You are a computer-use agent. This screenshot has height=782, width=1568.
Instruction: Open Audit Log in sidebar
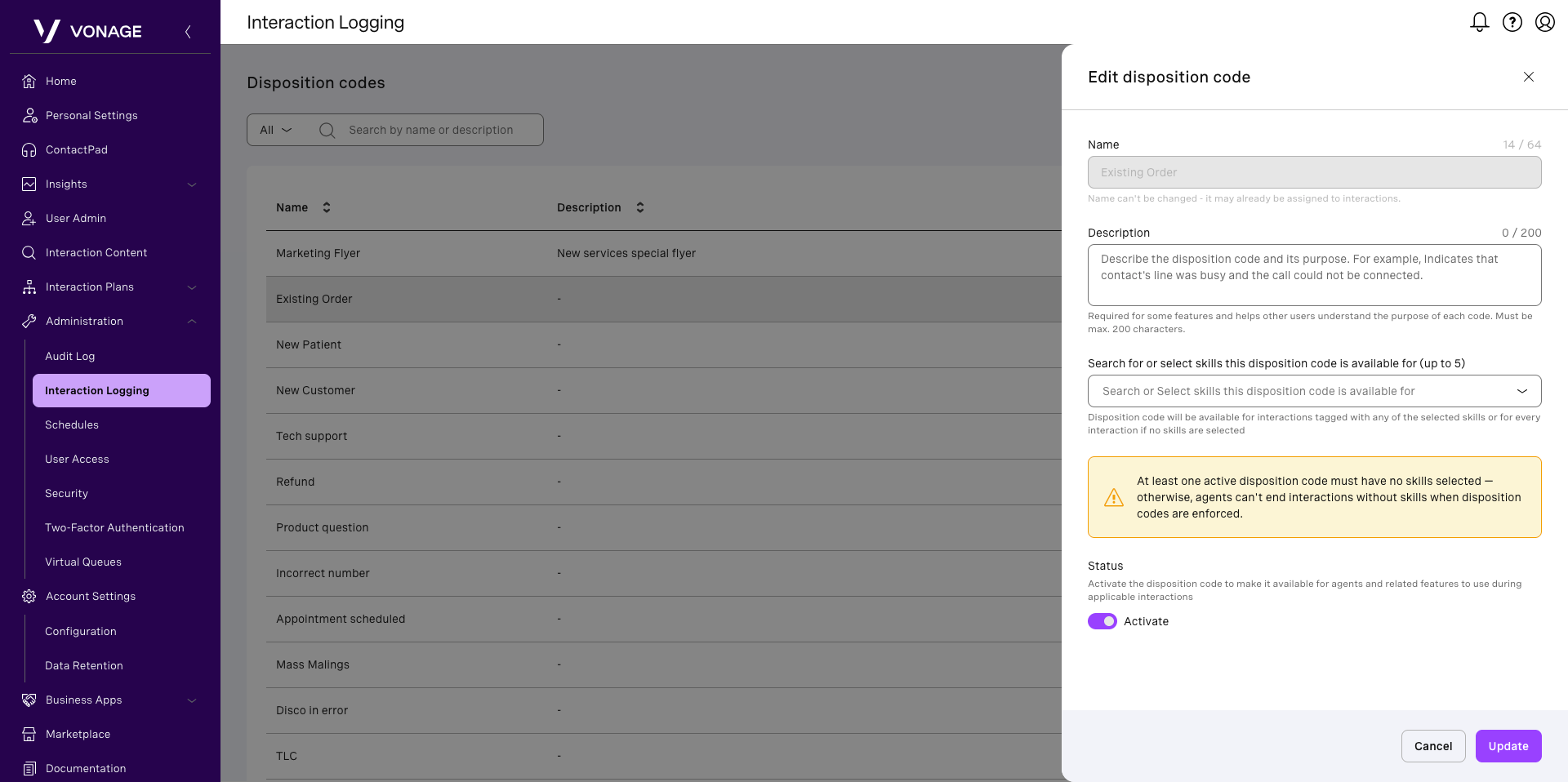click(70, 356)
